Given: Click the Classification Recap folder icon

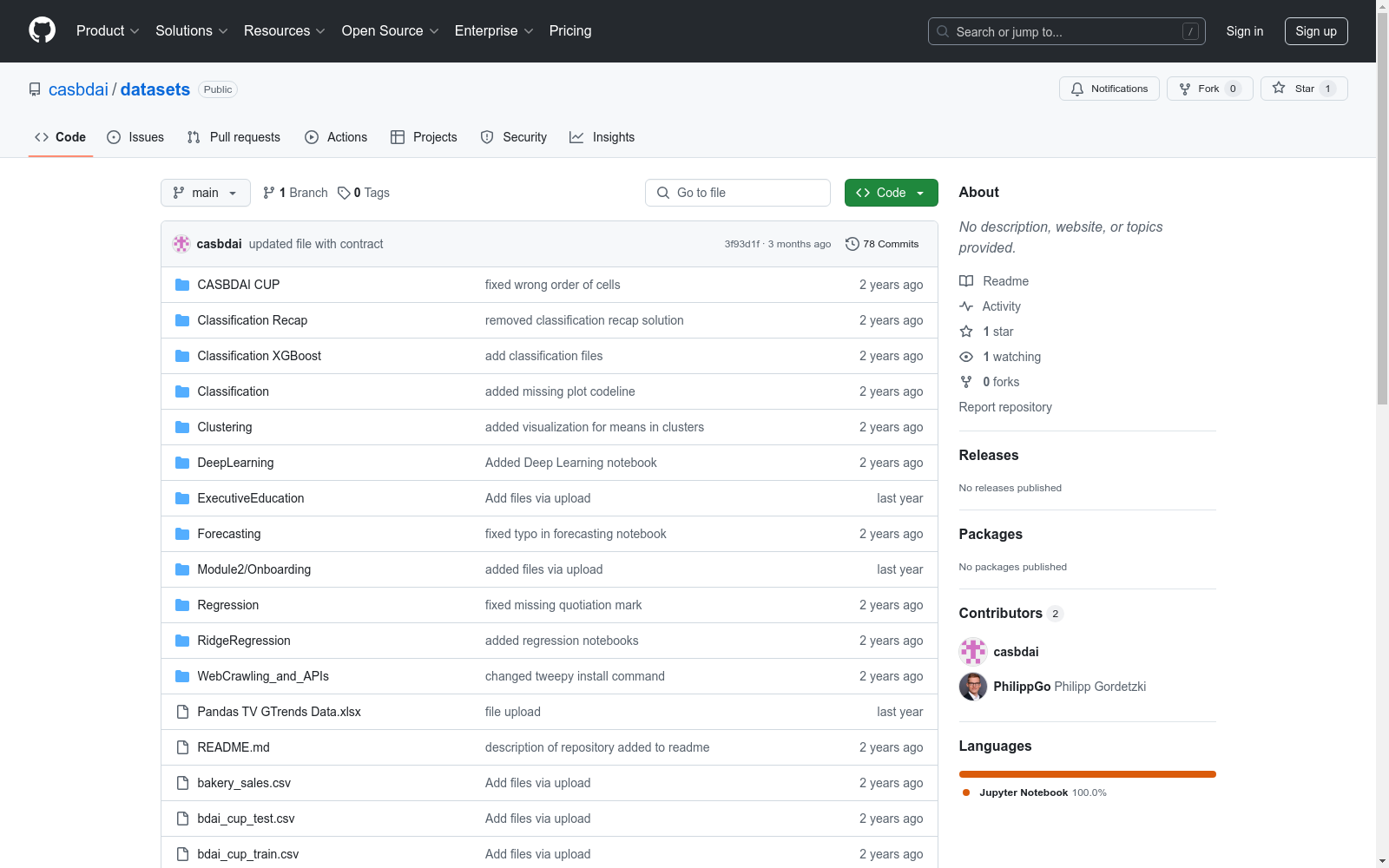Looking at the screenshot, I should point(182,320).
